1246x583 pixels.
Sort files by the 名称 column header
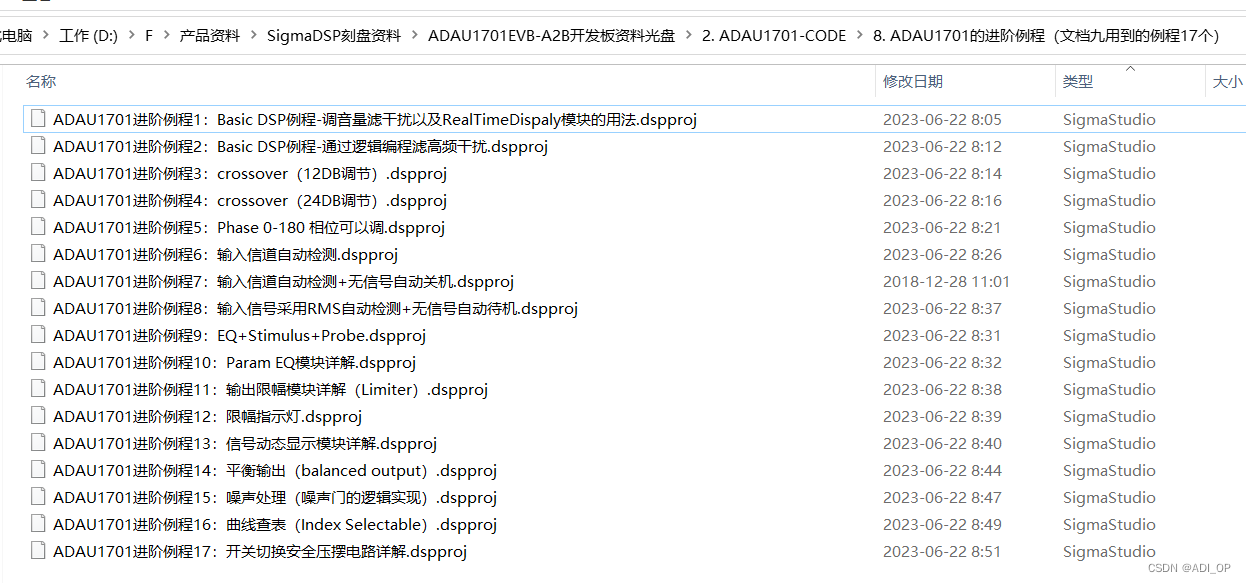tap(41, 81)
